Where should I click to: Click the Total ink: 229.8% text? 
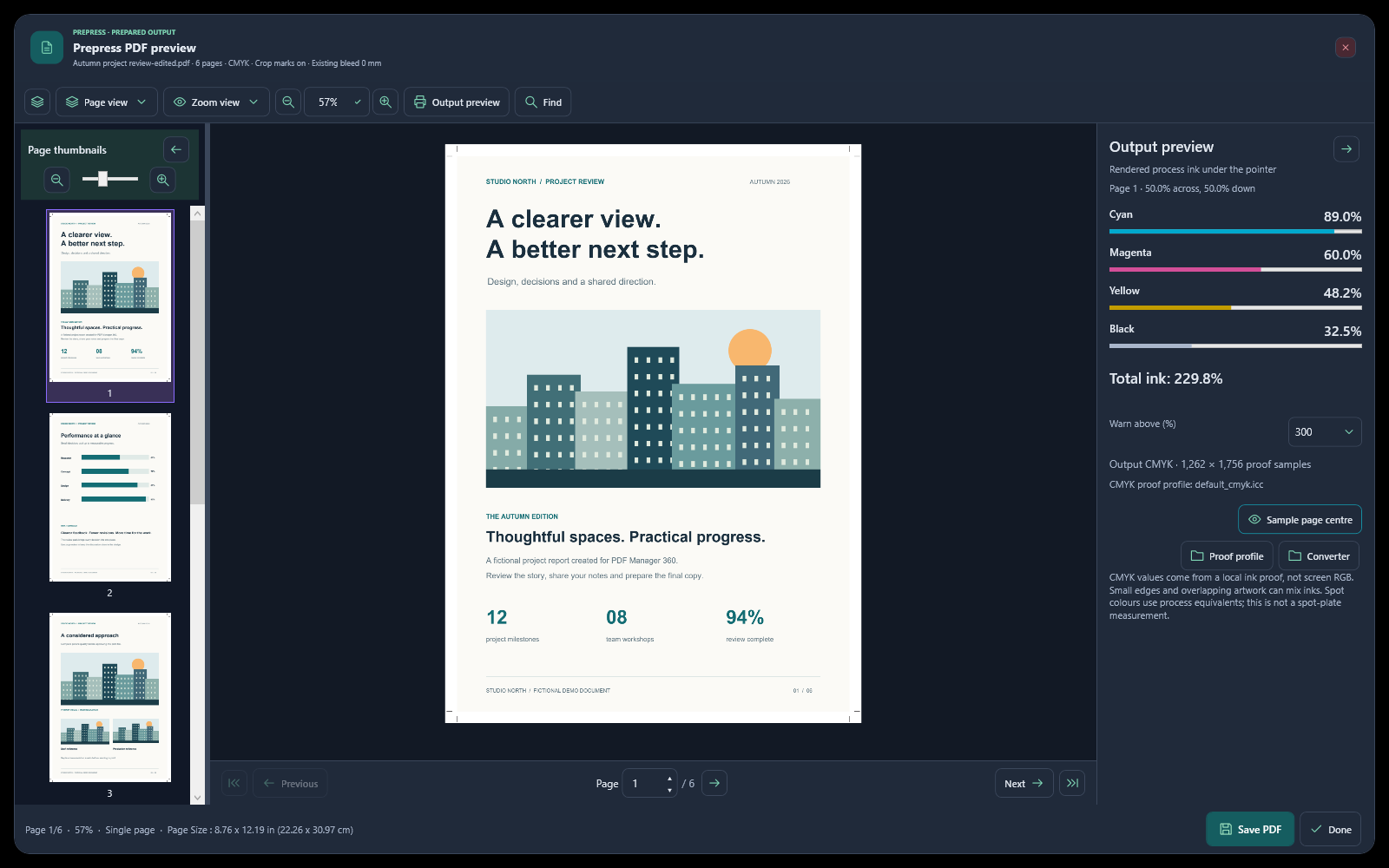click(x=1166, y=378)
